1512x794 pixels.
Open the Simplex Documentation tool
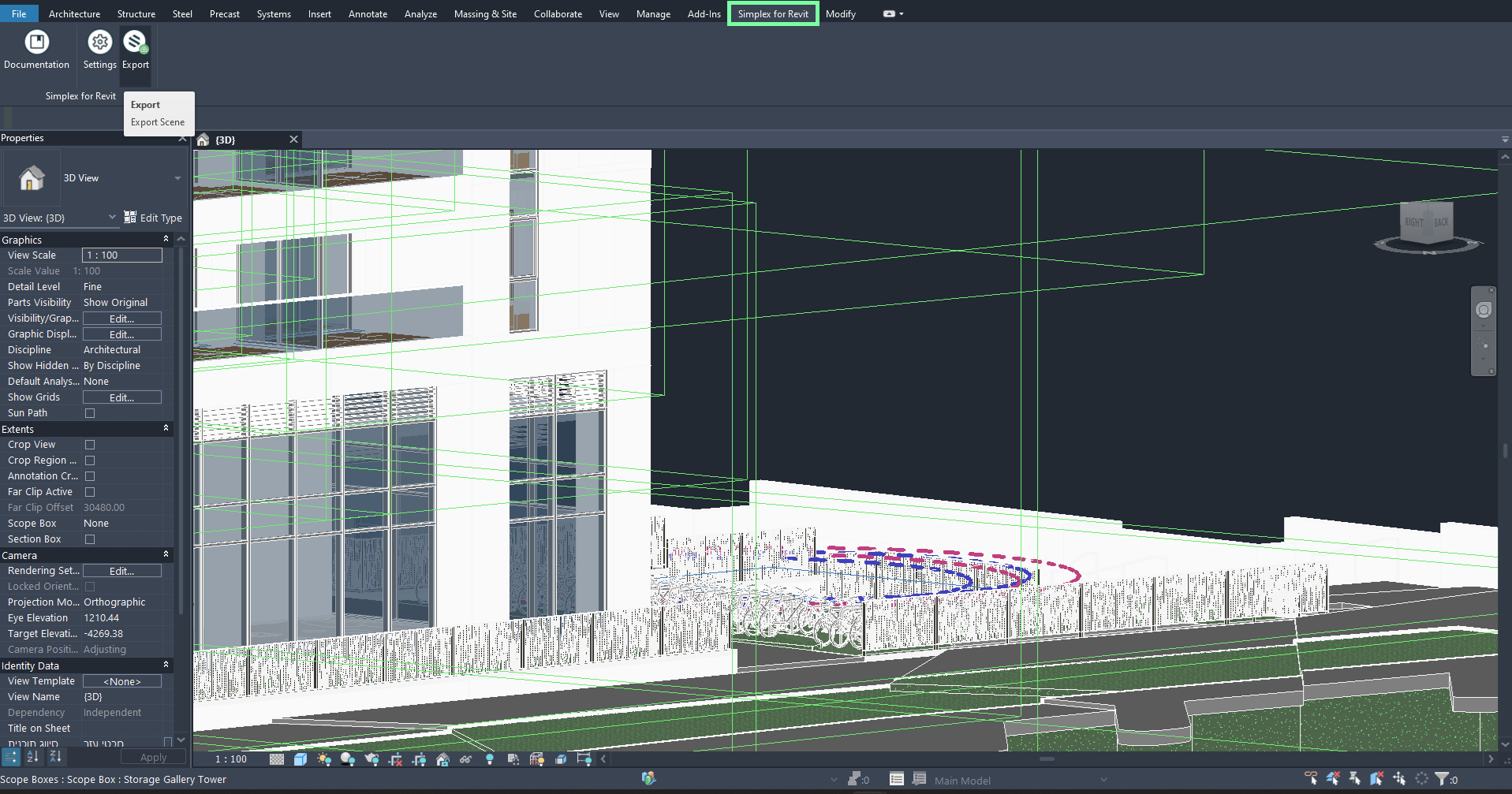tap(36, 43)
